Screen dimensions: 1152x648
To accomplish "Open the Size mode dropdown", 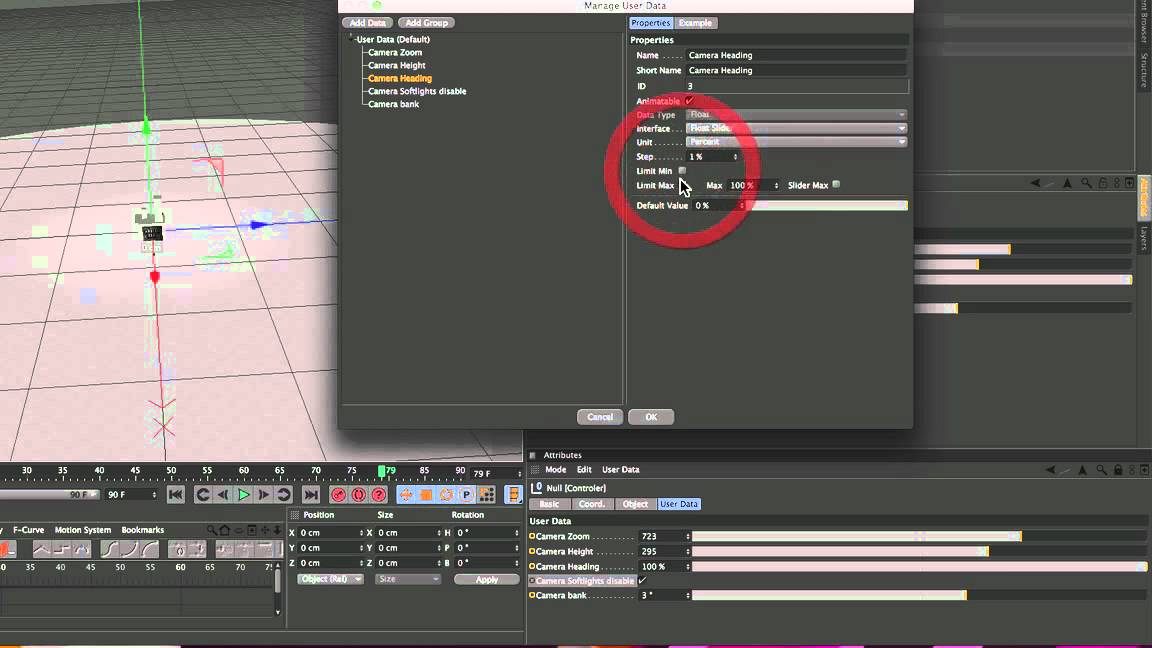I will click(x=408, y=579).
